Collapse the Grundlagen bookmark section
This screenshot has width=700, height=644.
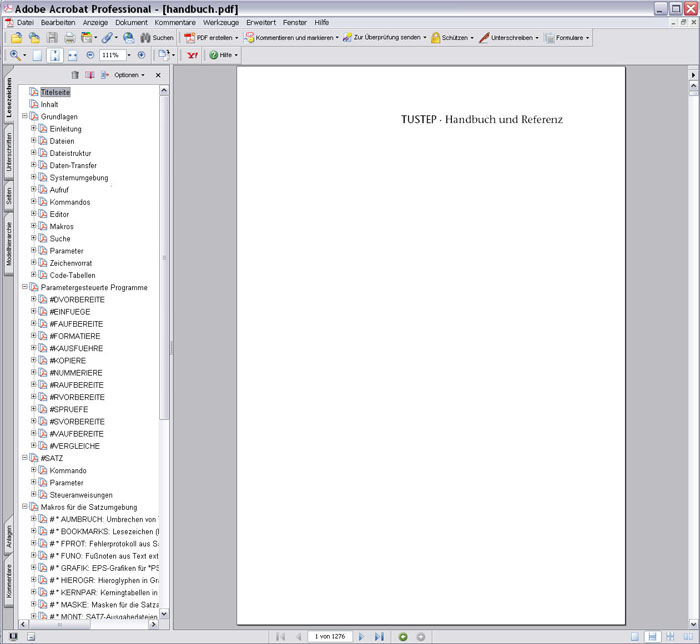coord(25,116)
